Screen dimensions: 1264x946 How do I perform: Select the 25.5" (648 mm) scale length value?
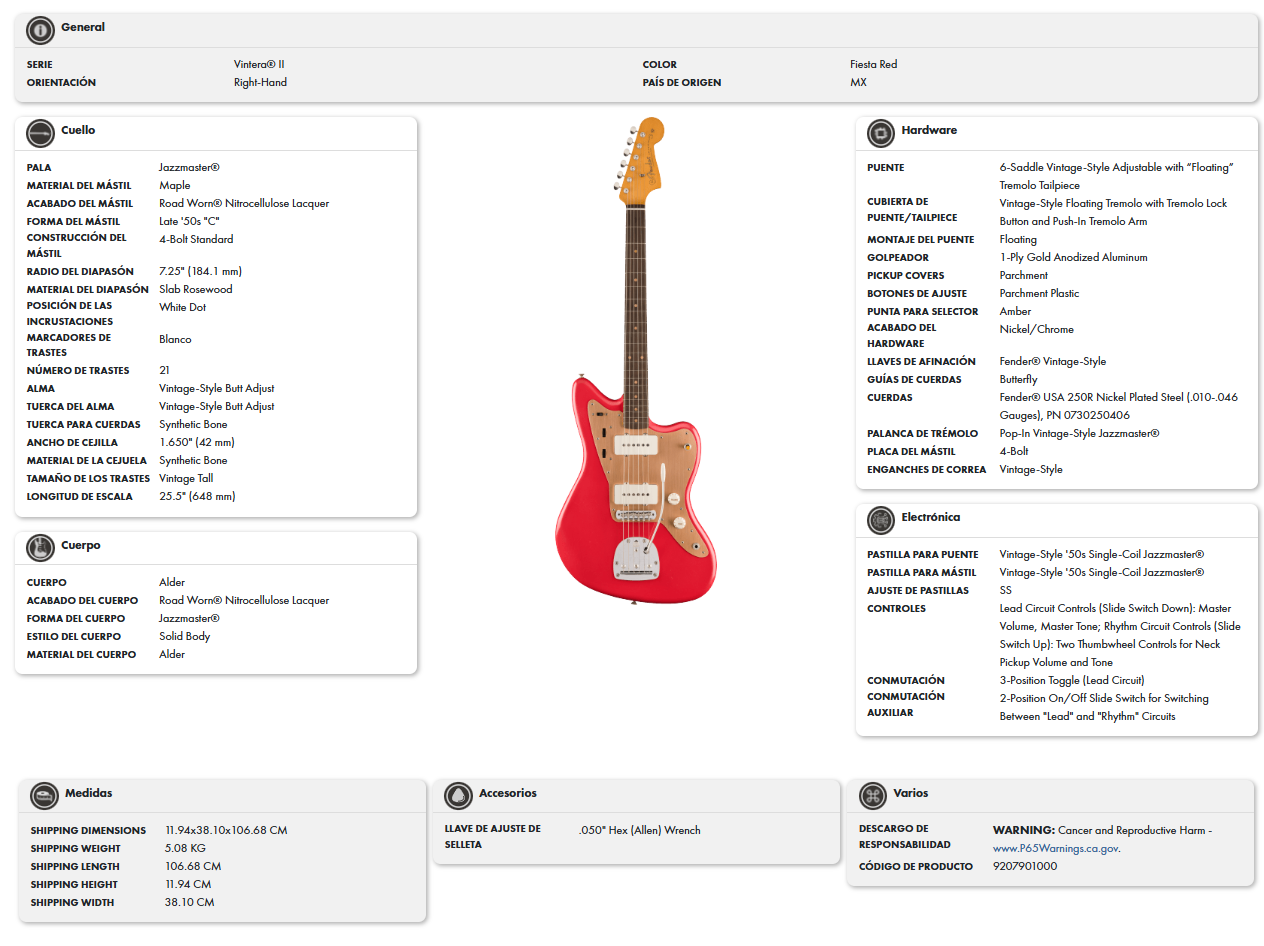pyautogui.click(x=197, y=496)
